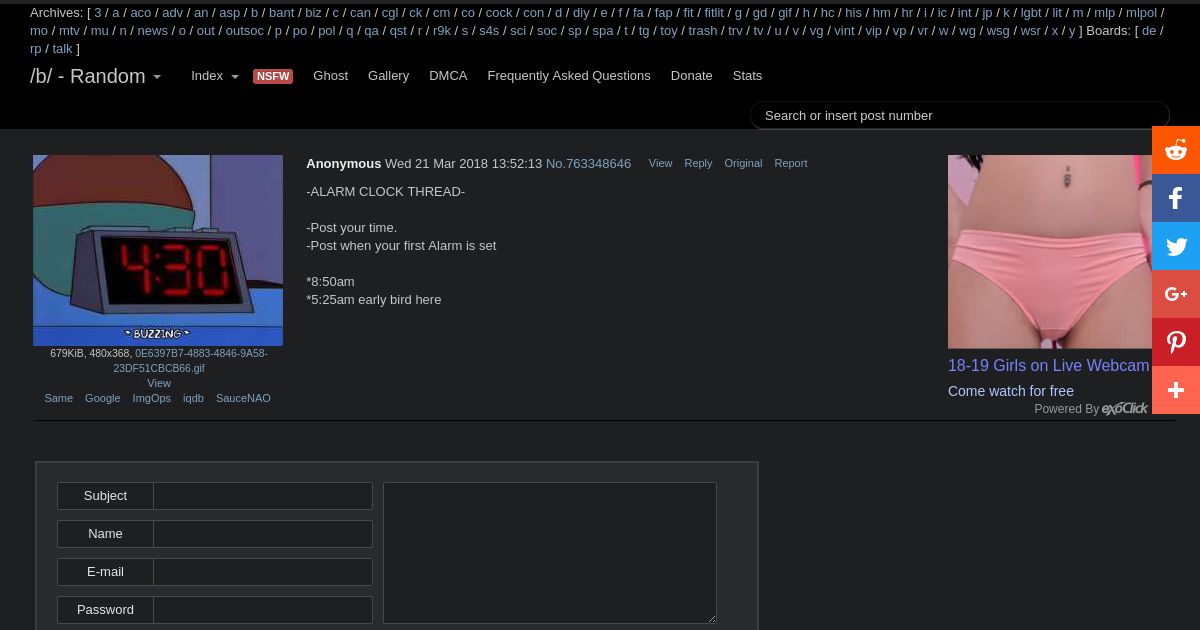Share thread via Twitter icon
Viewport: 1200px width, 630px height.
[1176, 246]
